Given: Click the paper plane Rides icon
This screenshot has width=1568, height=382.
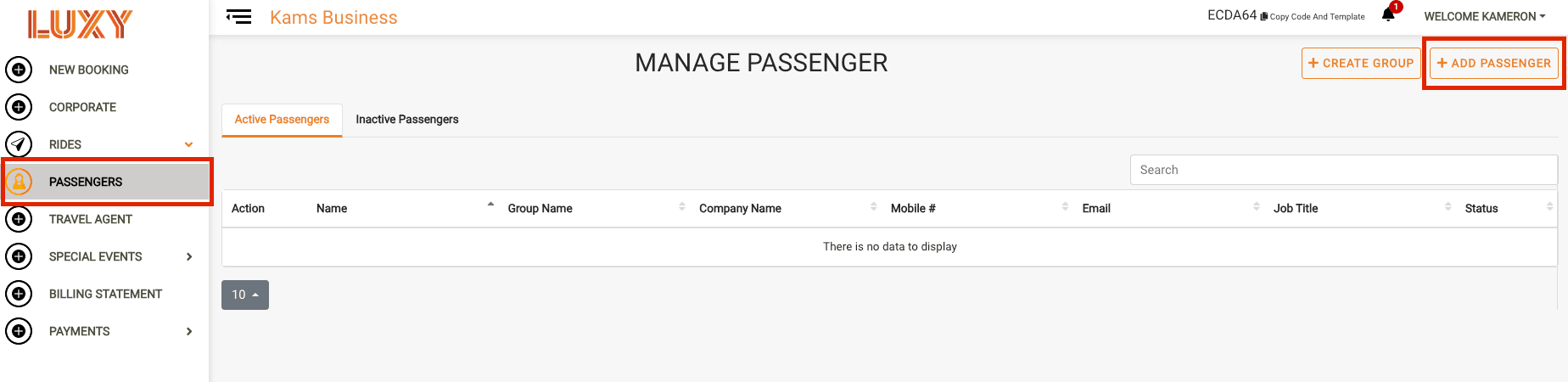Looking at the screenshot, I should 19,144.
